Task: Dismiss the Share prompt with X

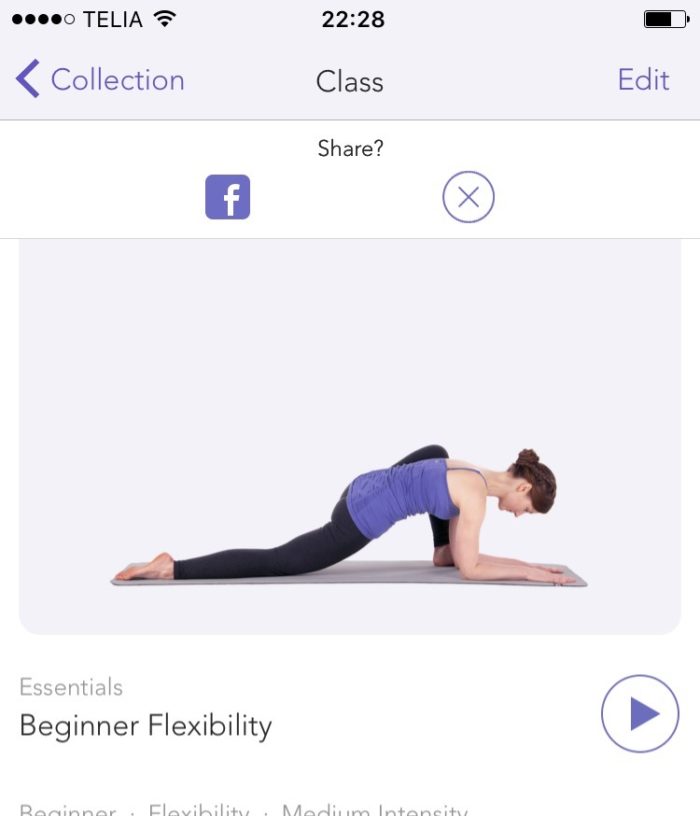Action: pyautogui.click(x=468, y=197)
